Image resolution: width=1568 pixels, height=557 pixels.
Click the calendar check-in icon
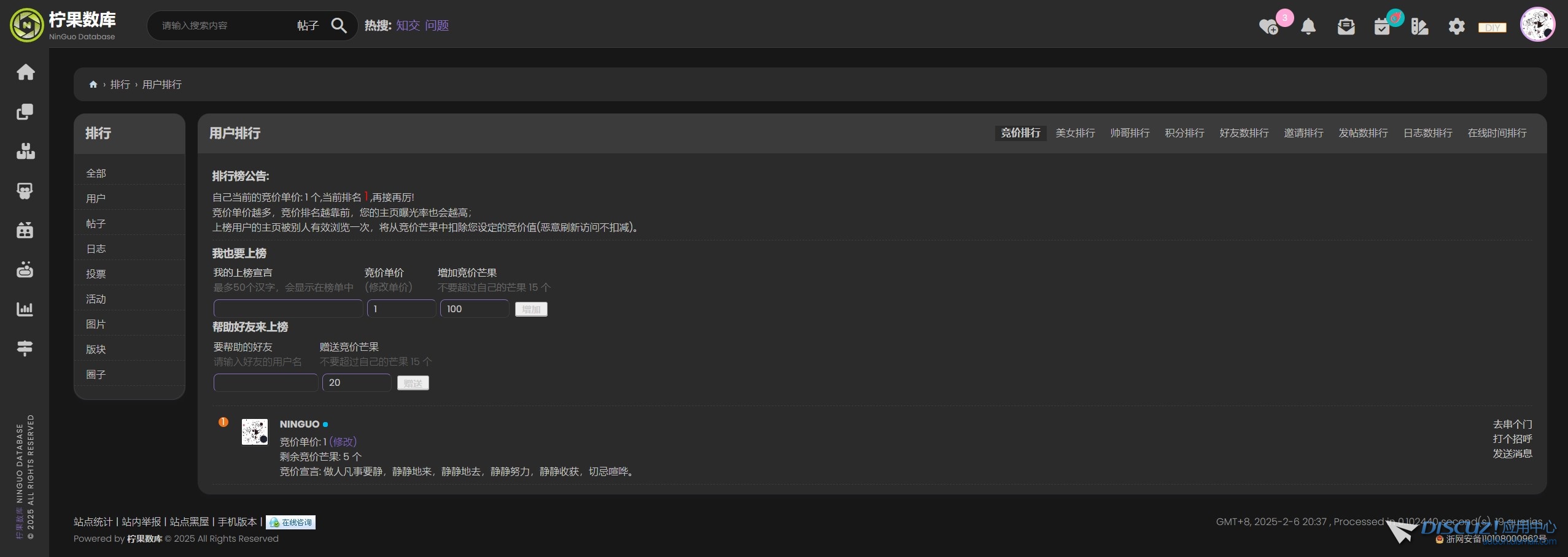pos(1382,26)
